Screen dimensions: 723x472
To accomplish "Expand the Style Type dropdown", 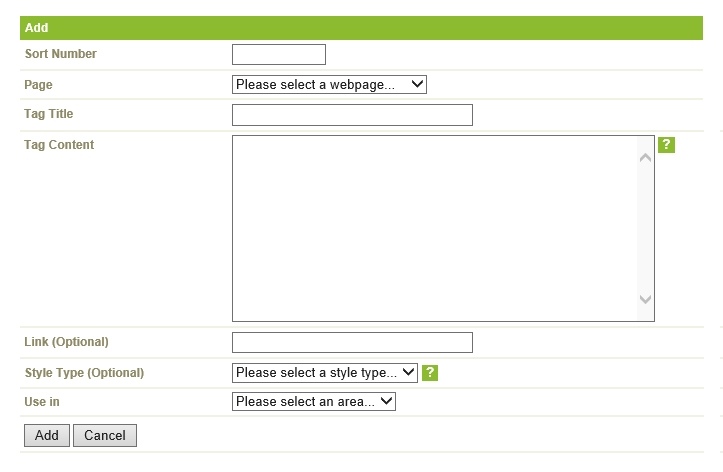I will coord(325,372).
